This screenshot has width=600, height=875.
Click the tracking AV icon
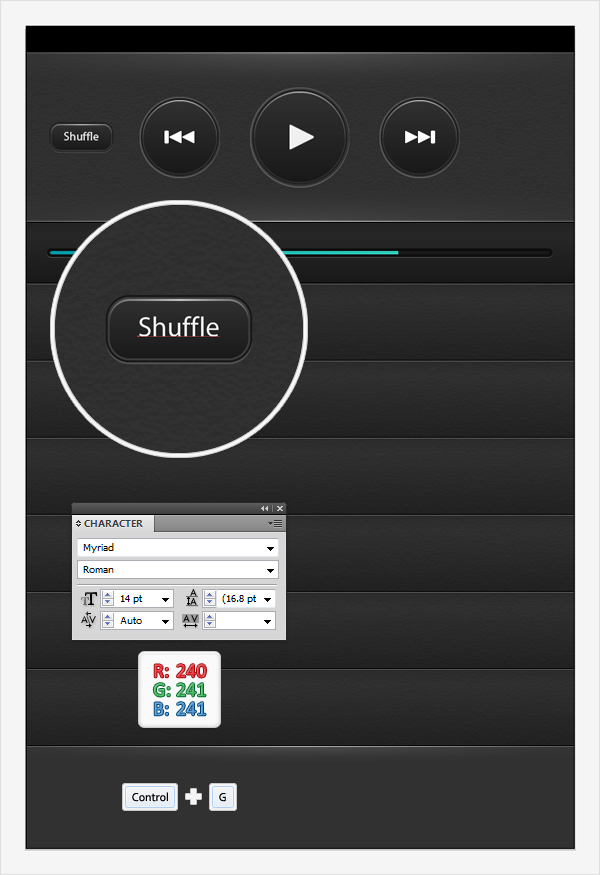coord(191,621)
